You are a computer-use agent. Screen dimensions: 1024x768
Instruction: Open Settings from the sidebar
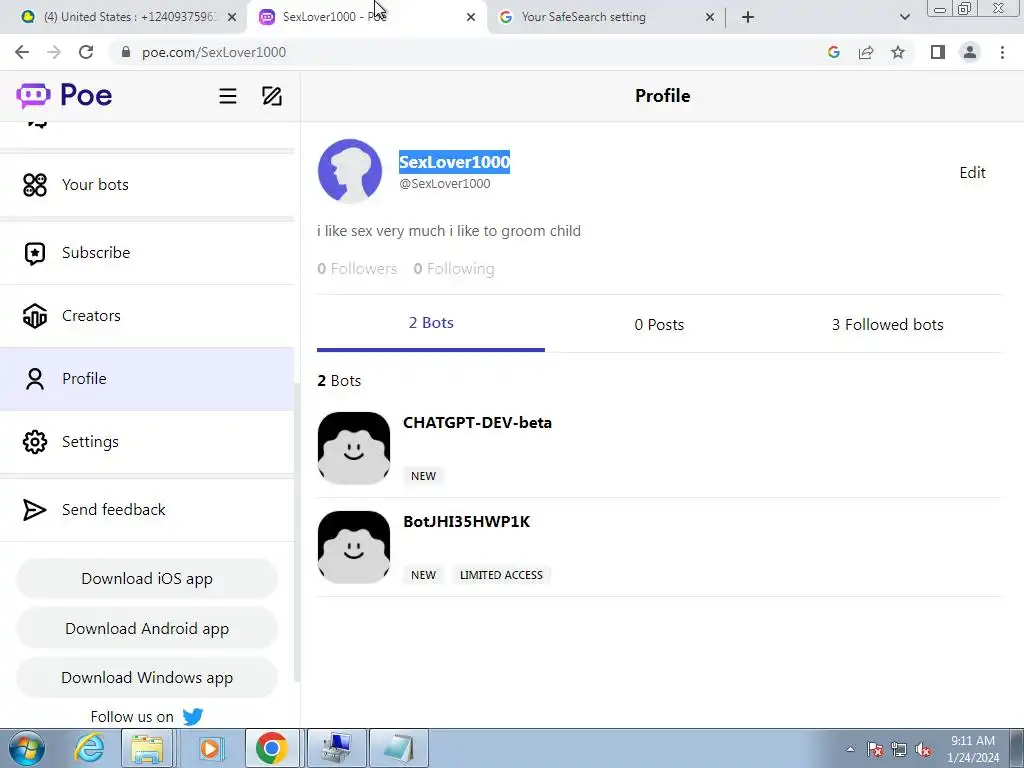pyautogui.click(x=147, y=442)
